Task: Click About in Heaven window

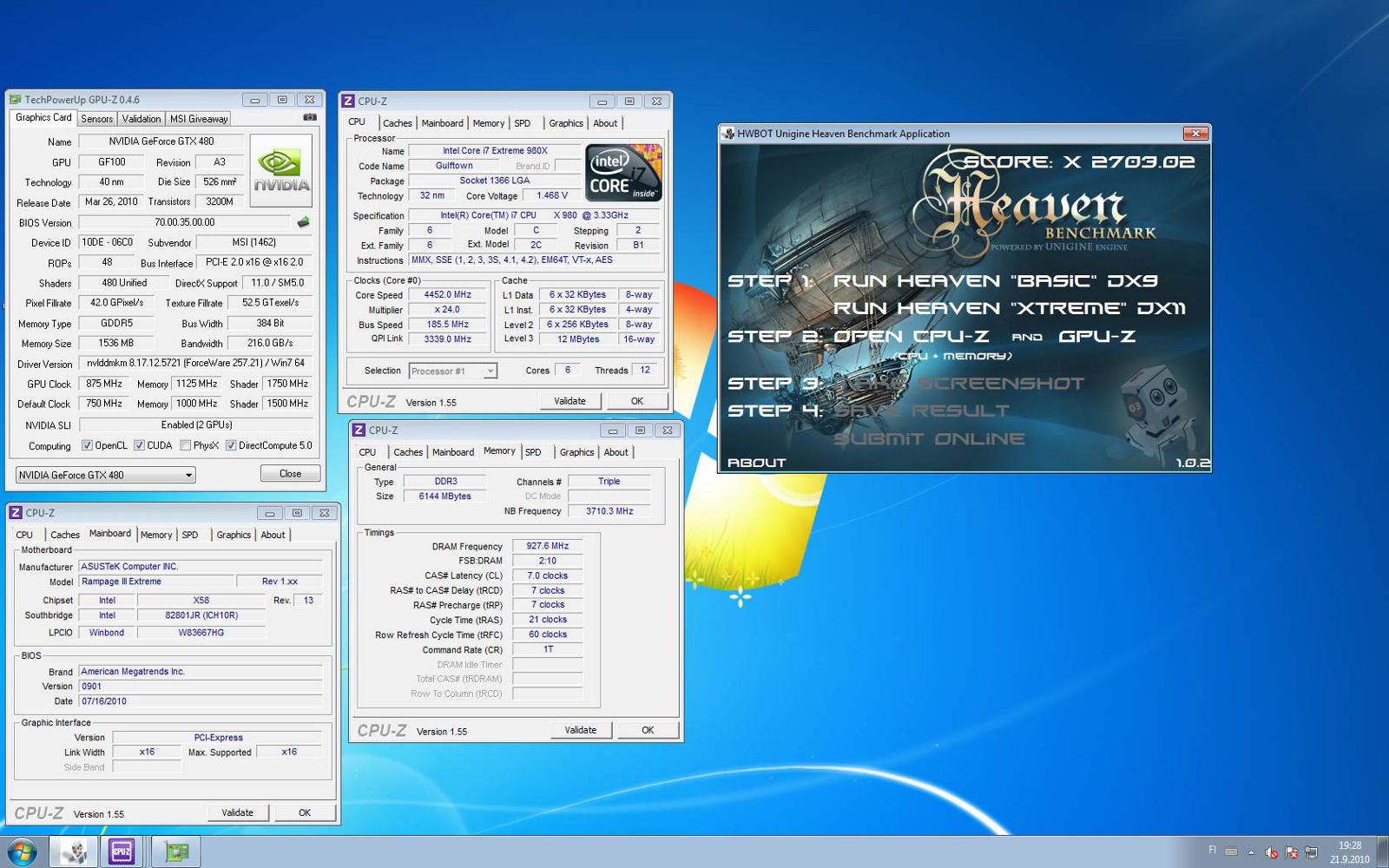Action: tap(756, 463)
